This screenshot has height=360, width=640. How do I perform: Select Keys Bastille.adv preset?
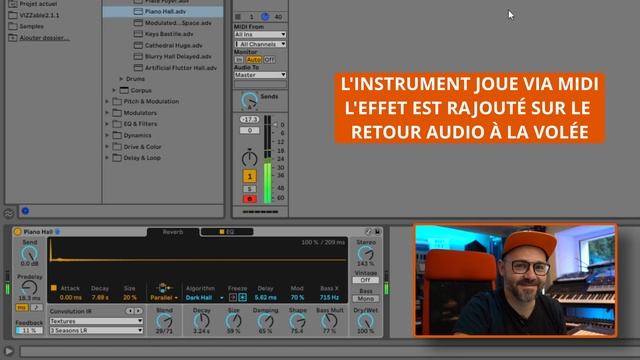coord(169,34)
